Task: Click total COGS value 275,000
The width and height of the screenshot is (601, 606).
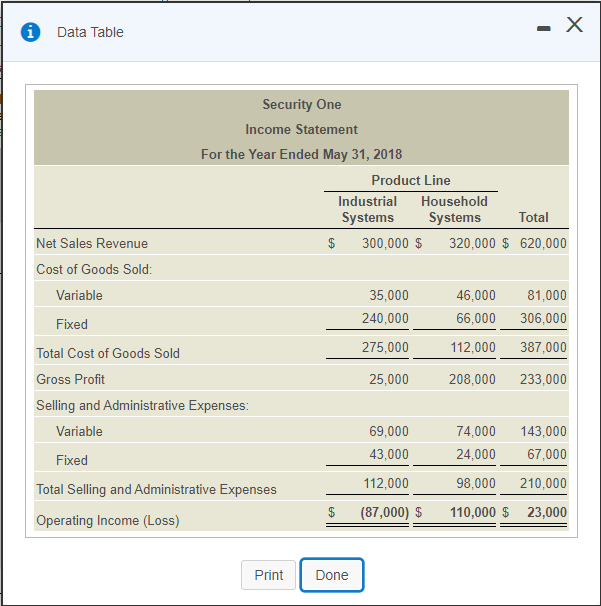Action: pos(385,347)
